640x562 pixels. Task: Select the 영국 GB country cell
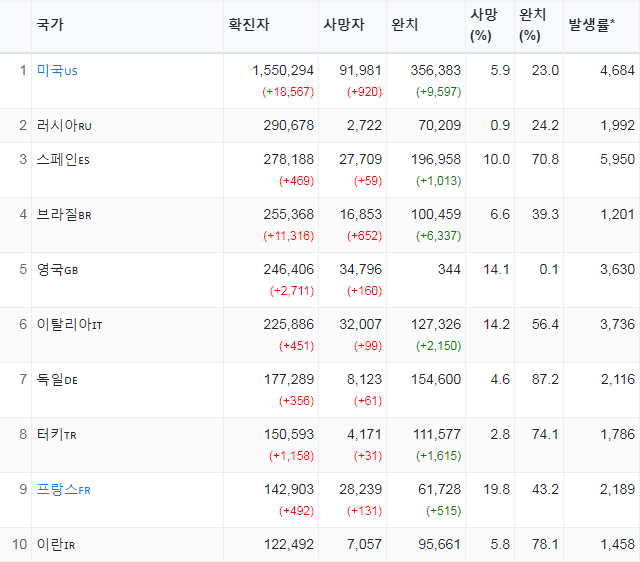pos(57,269)
